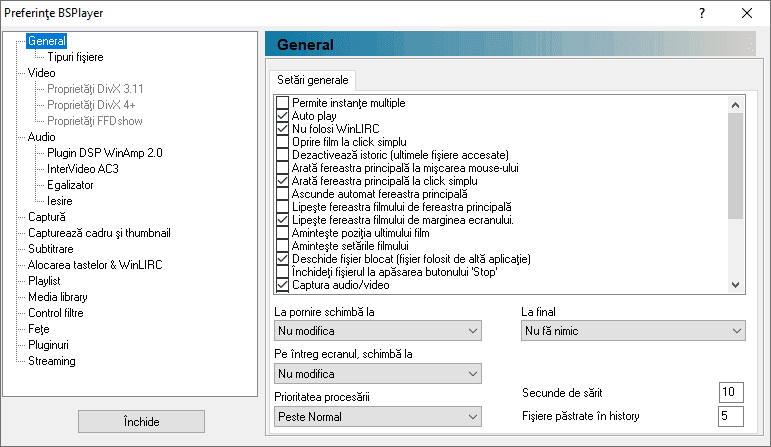Enable Lipeşte fereastra filmului de fereastra principală
The height and width of the screenshot is (447, 771).
coord(282,207)
